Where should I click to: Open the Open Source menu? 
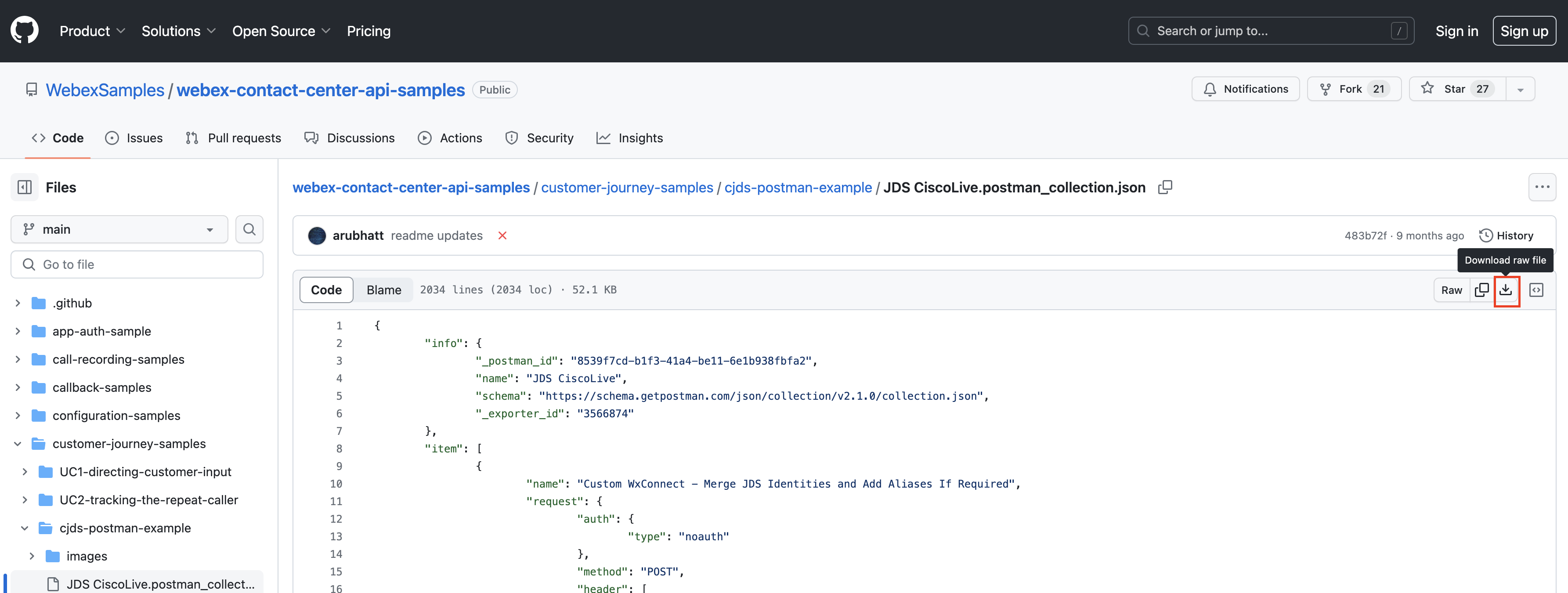[281, 31]
